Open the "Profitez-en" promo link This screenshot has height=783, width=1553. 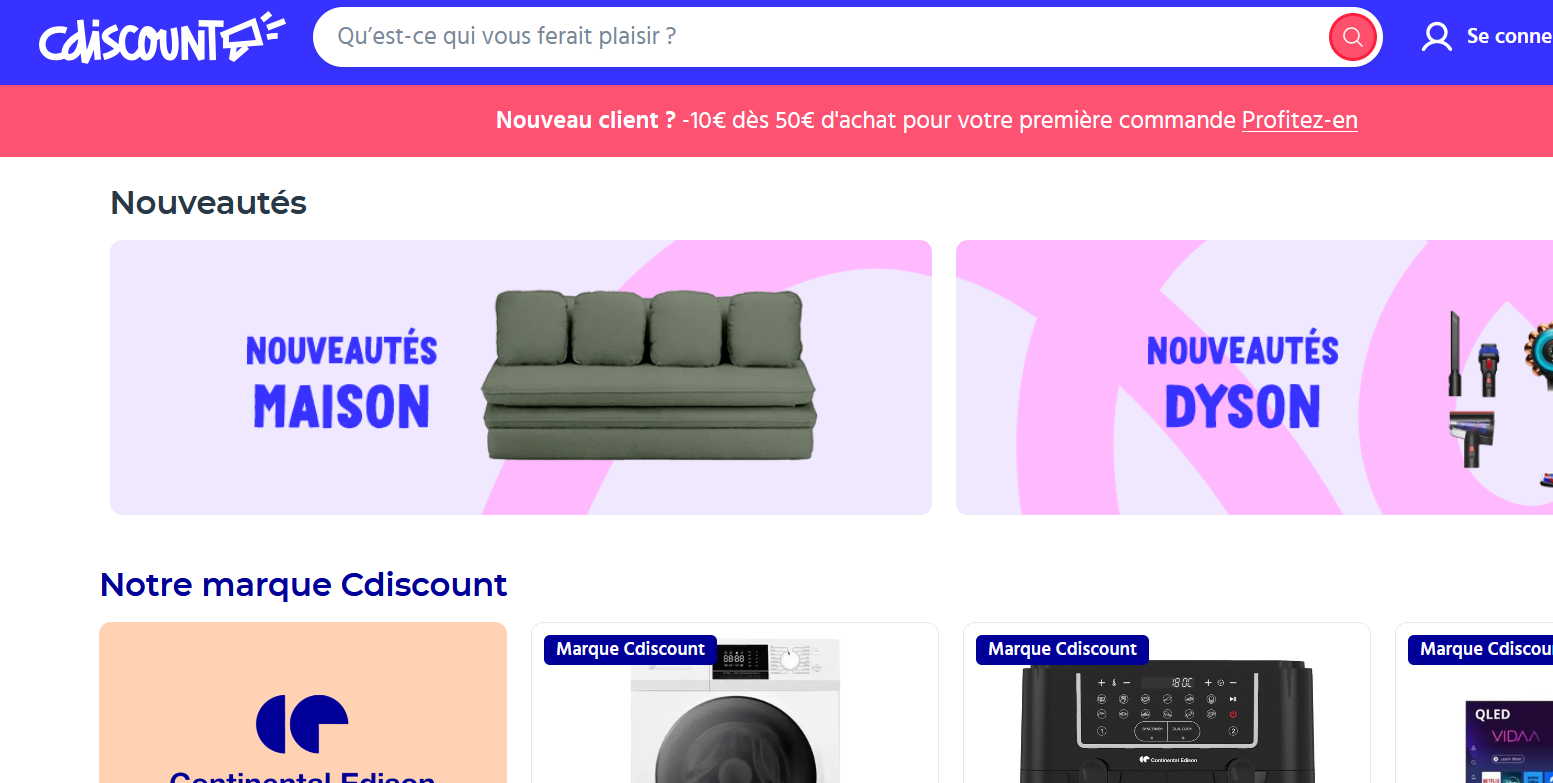pyautogui.click(x=1299, y=121)
